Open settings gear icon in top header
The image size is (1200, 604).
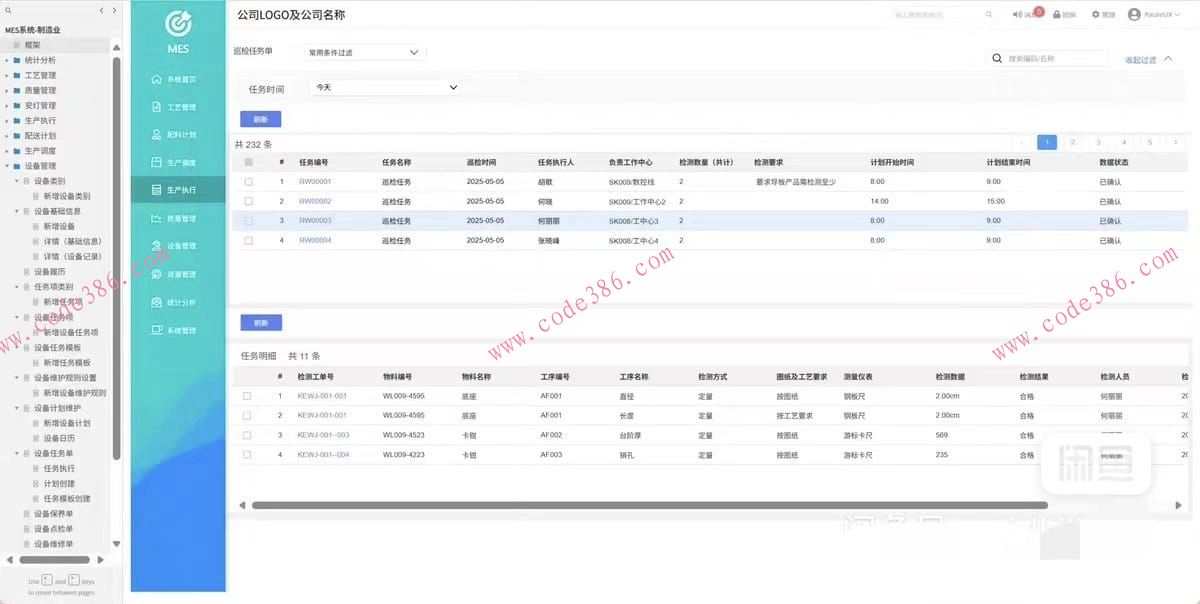(1096, 15)
